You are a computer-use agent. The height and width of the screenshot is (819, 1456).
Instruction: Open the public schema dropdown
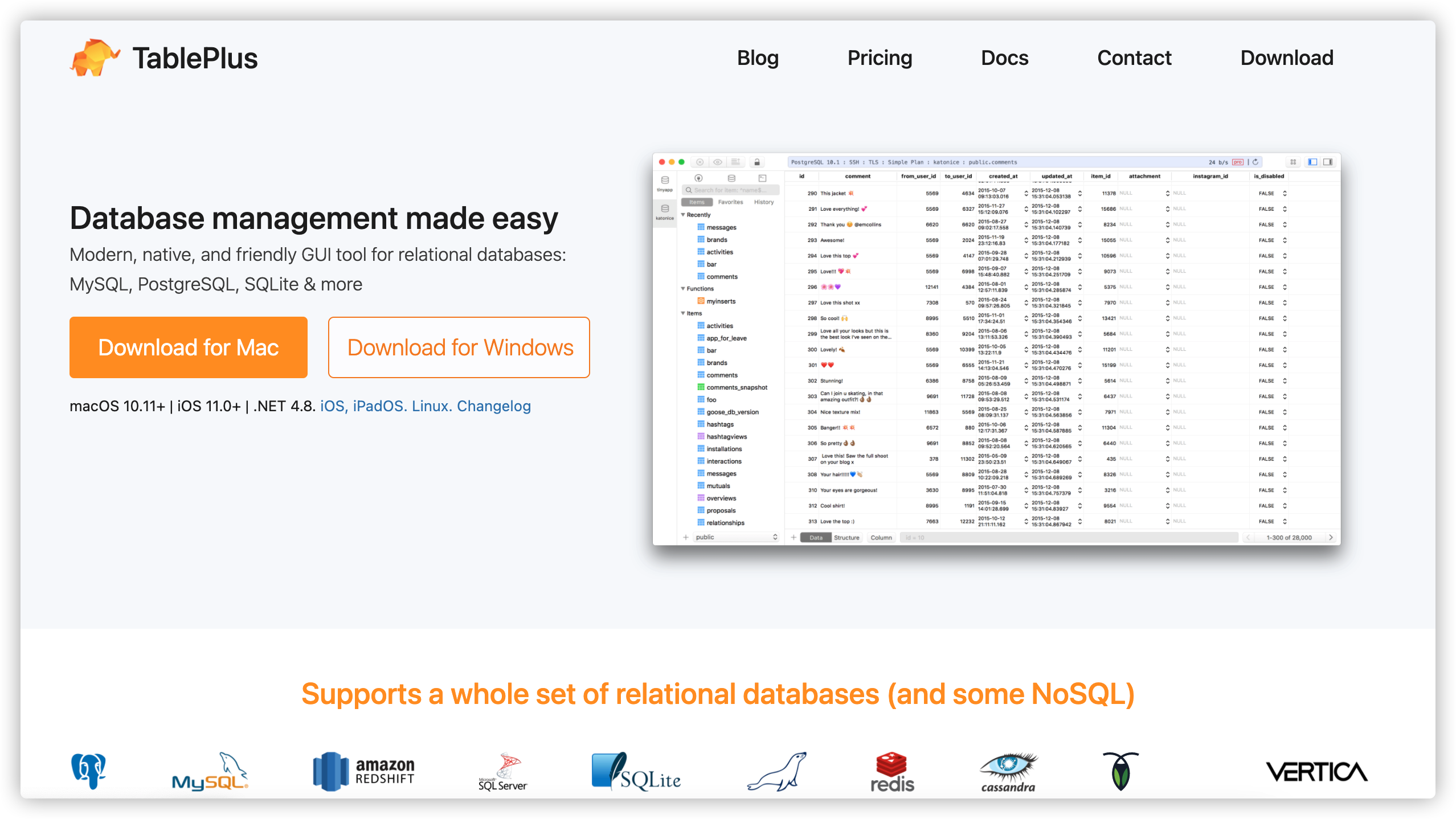736,537
